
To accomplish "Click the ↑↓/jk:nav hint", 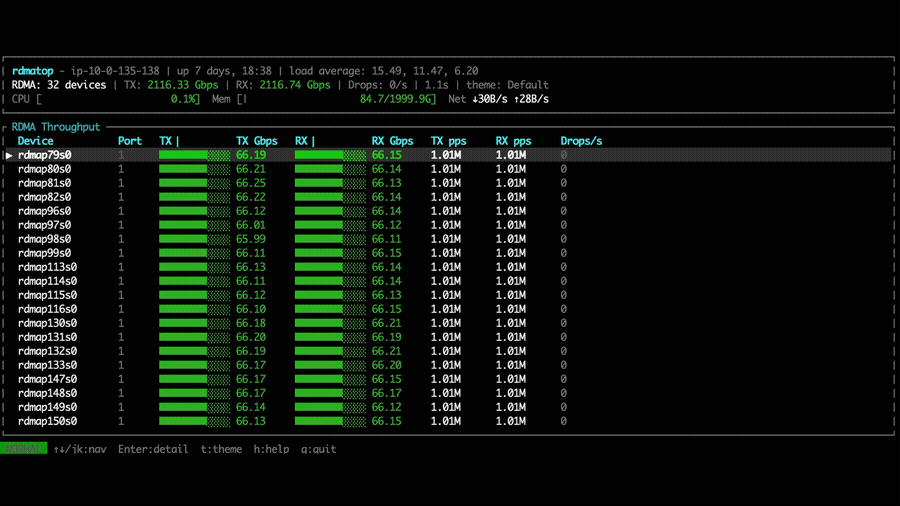I will click(80, 449).
